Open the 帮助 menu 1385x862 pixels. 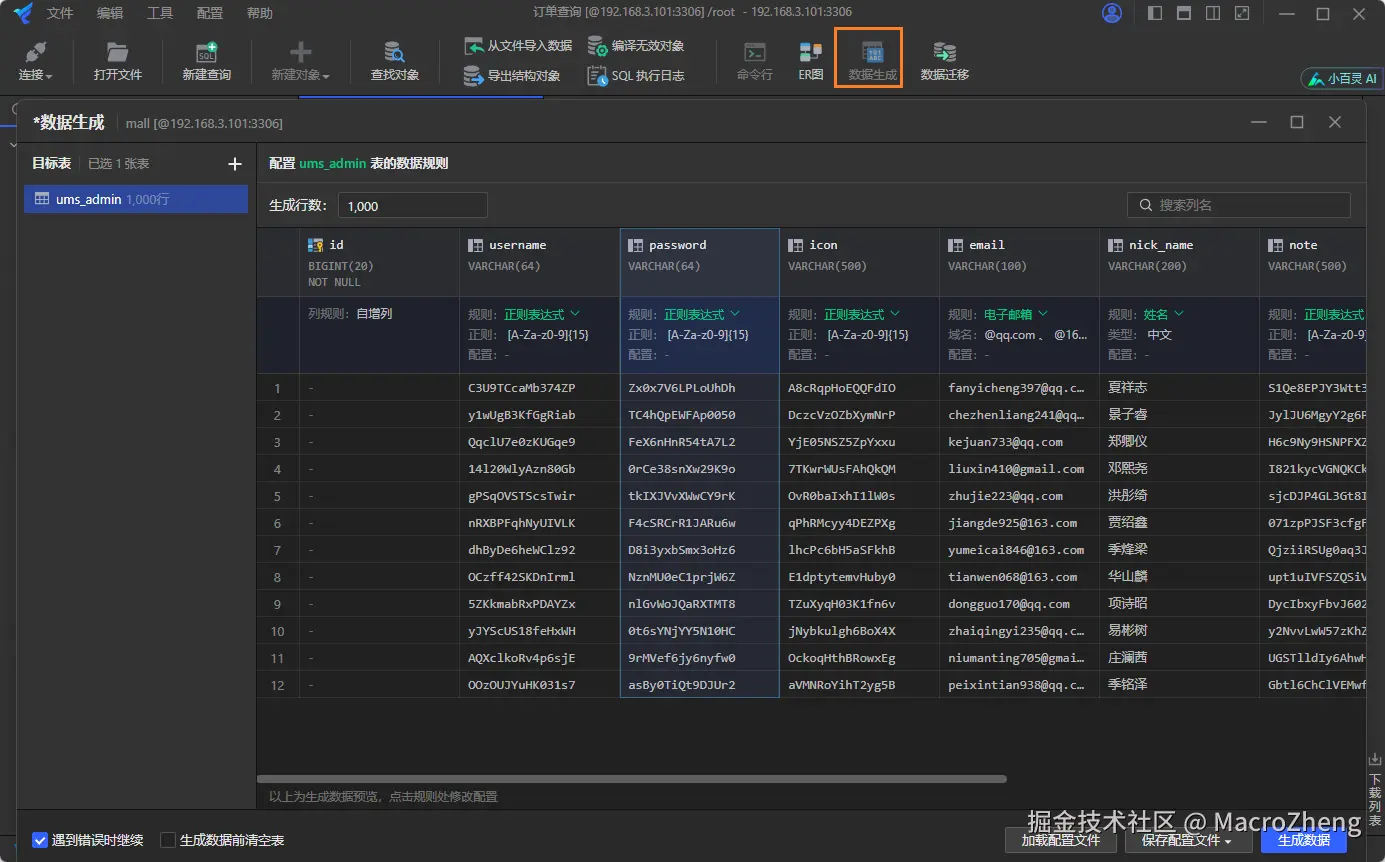click(259, 13)
